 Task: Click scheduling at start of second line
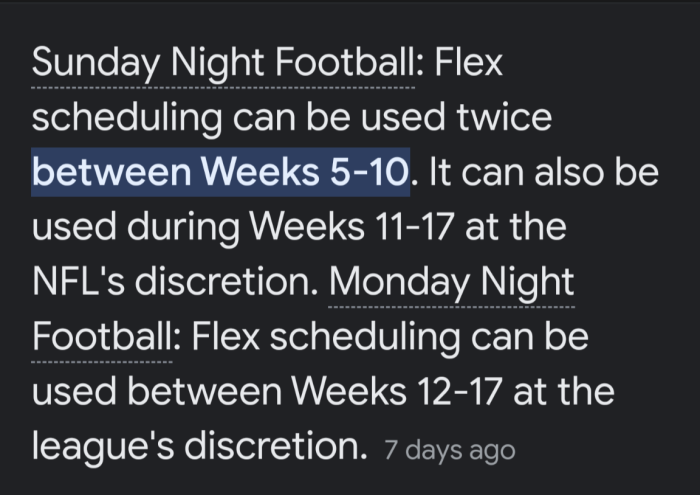(127, 118)
